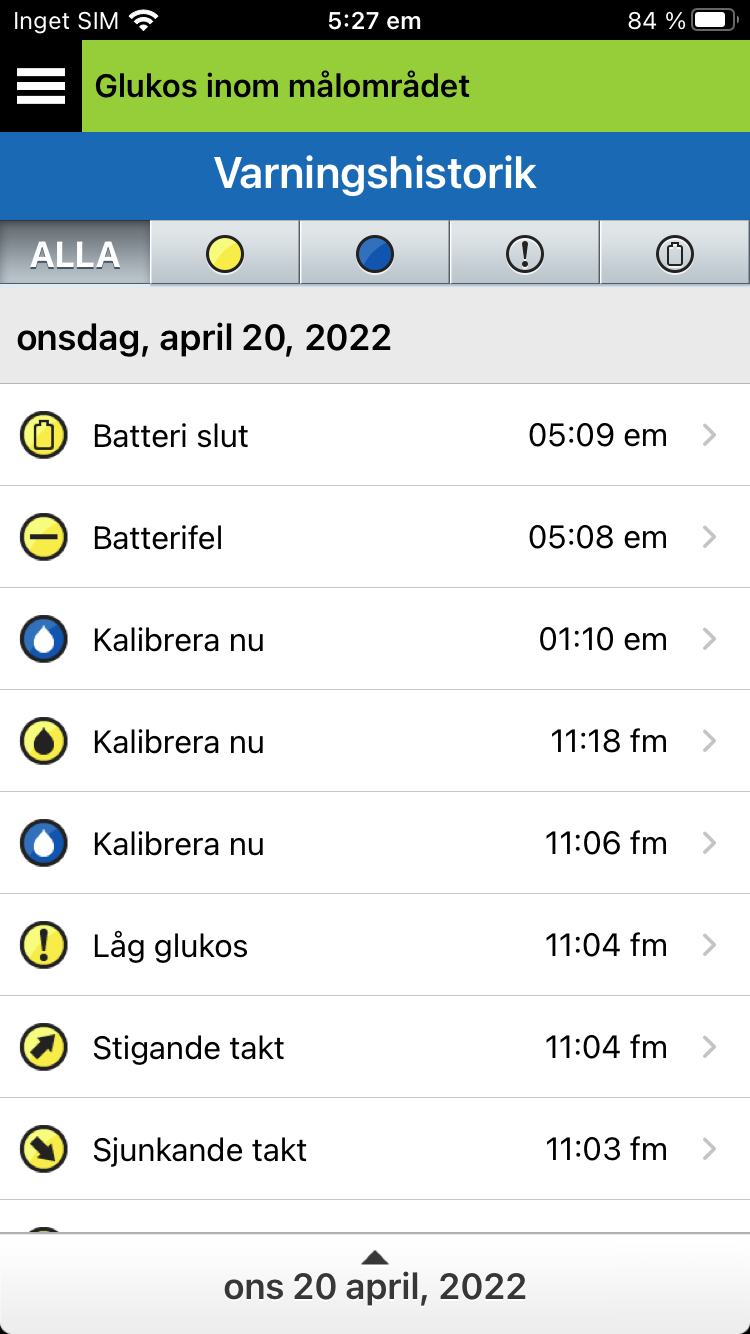Expand Låg glukos details chevron

click(709, 946)
